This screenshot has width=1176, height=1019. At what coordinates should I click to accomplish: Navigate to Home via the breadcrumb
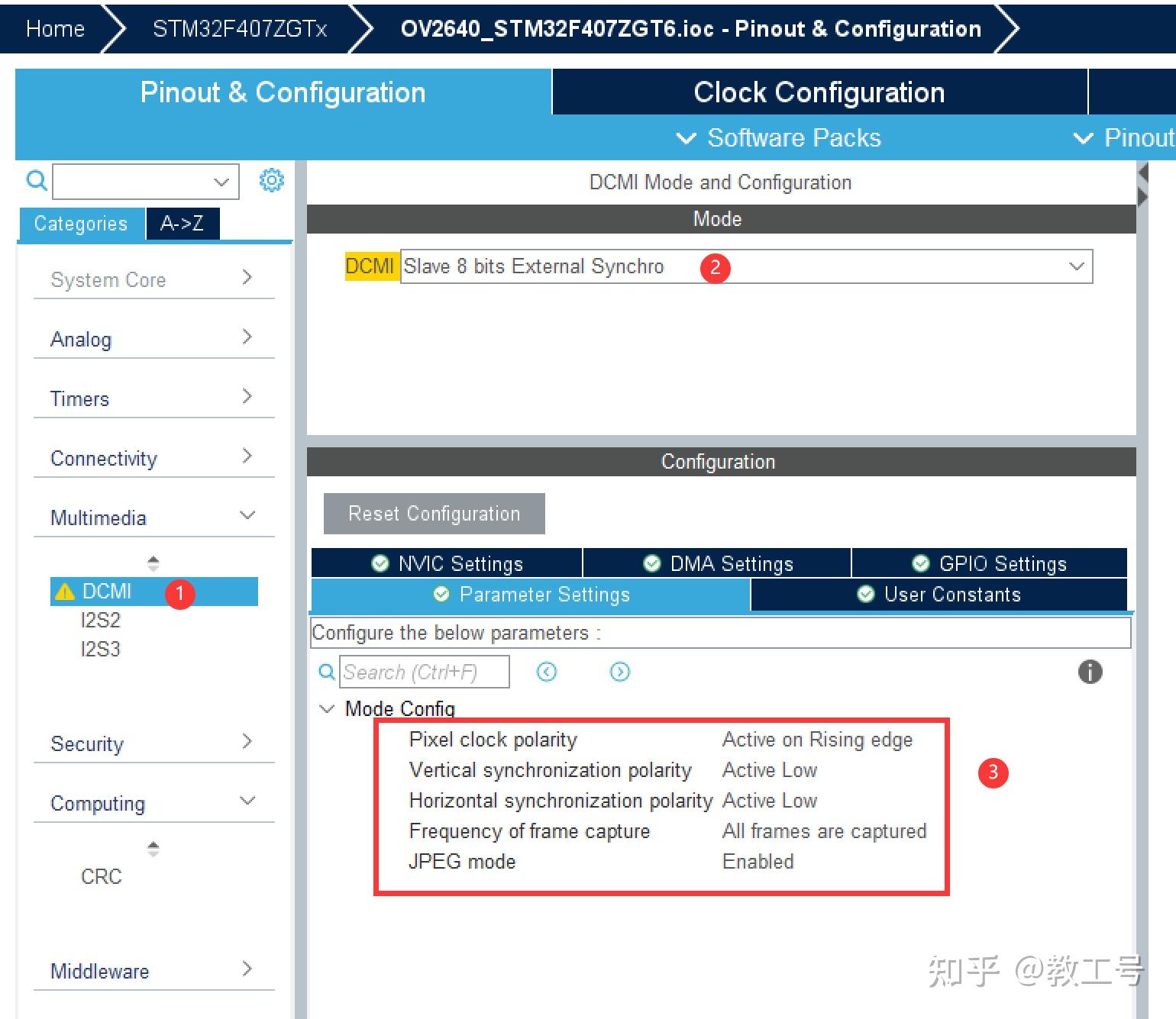54,28
